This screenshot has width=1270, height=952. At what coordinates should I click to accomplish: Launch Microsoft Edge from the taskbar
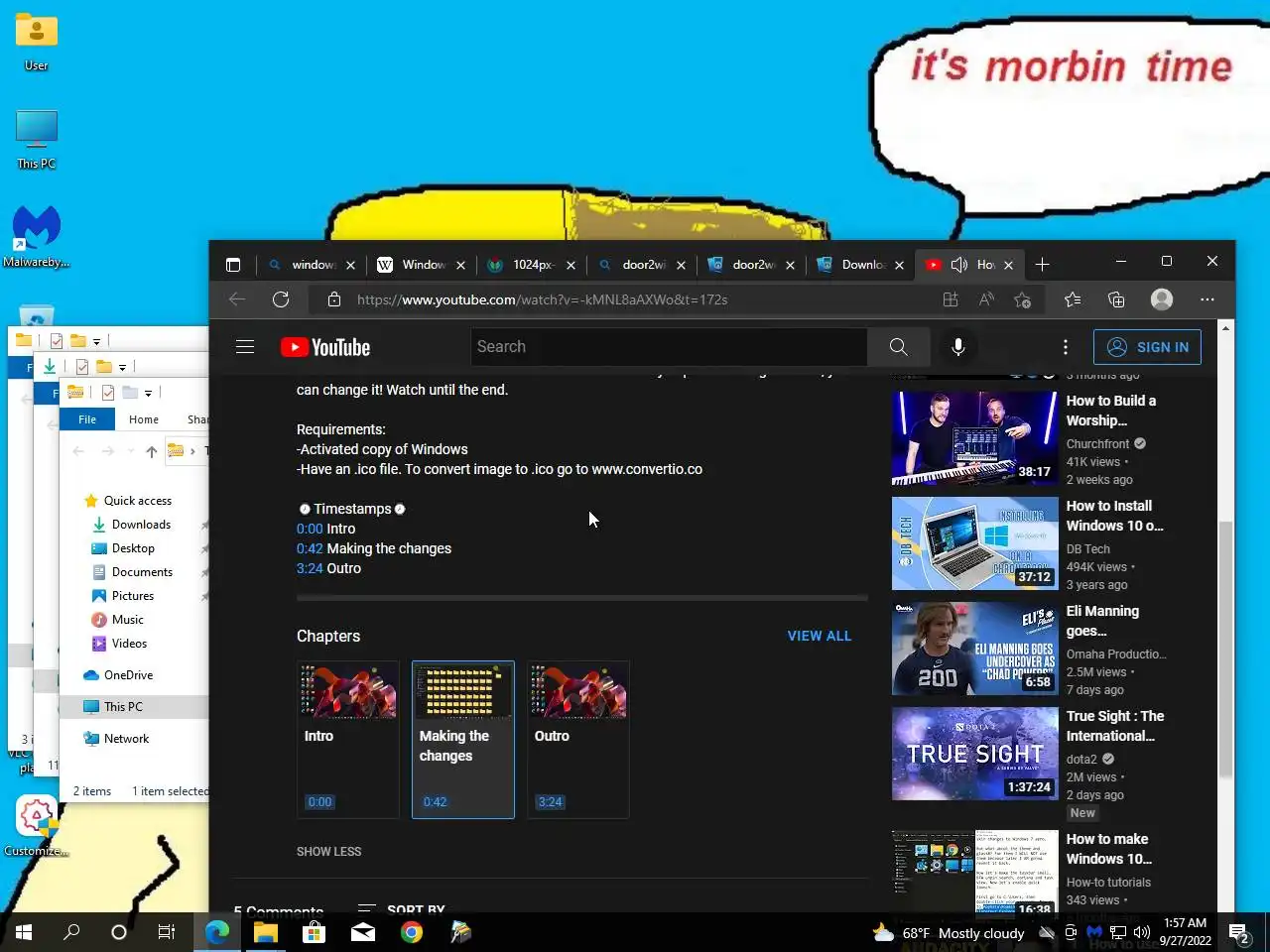coord(217,932)
